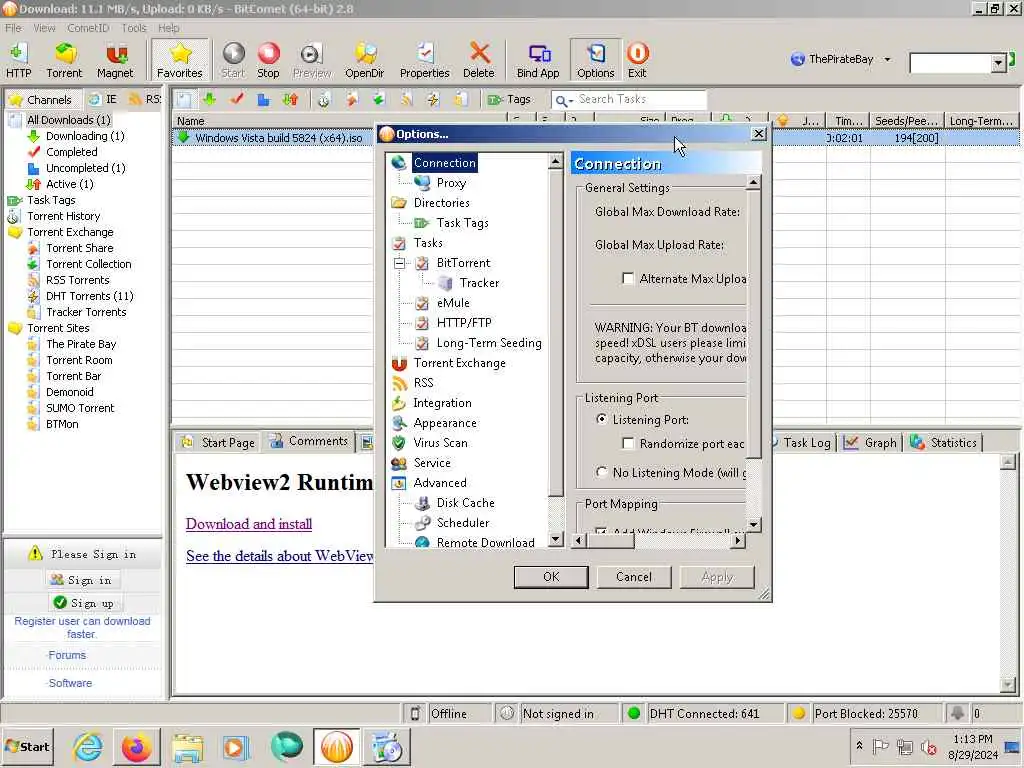Click the HTTP download toolbar icon
Viewport: 1024px width, 768px height.
18,60
